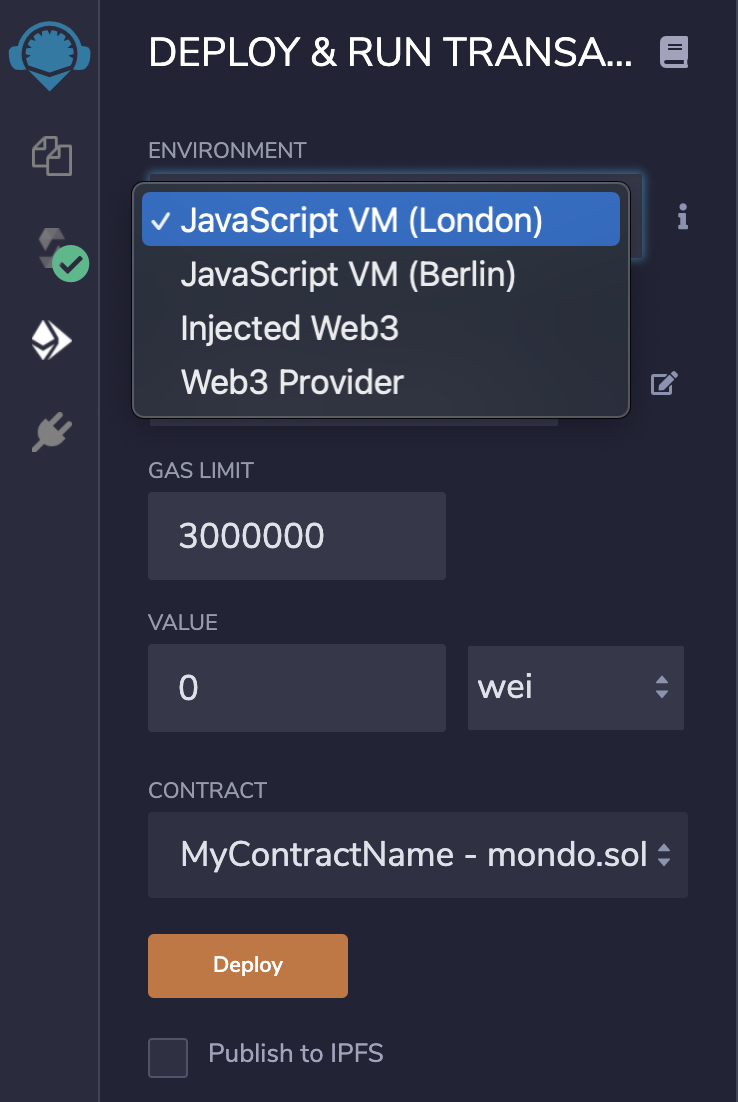Click the environment info icon

(682, 216)
